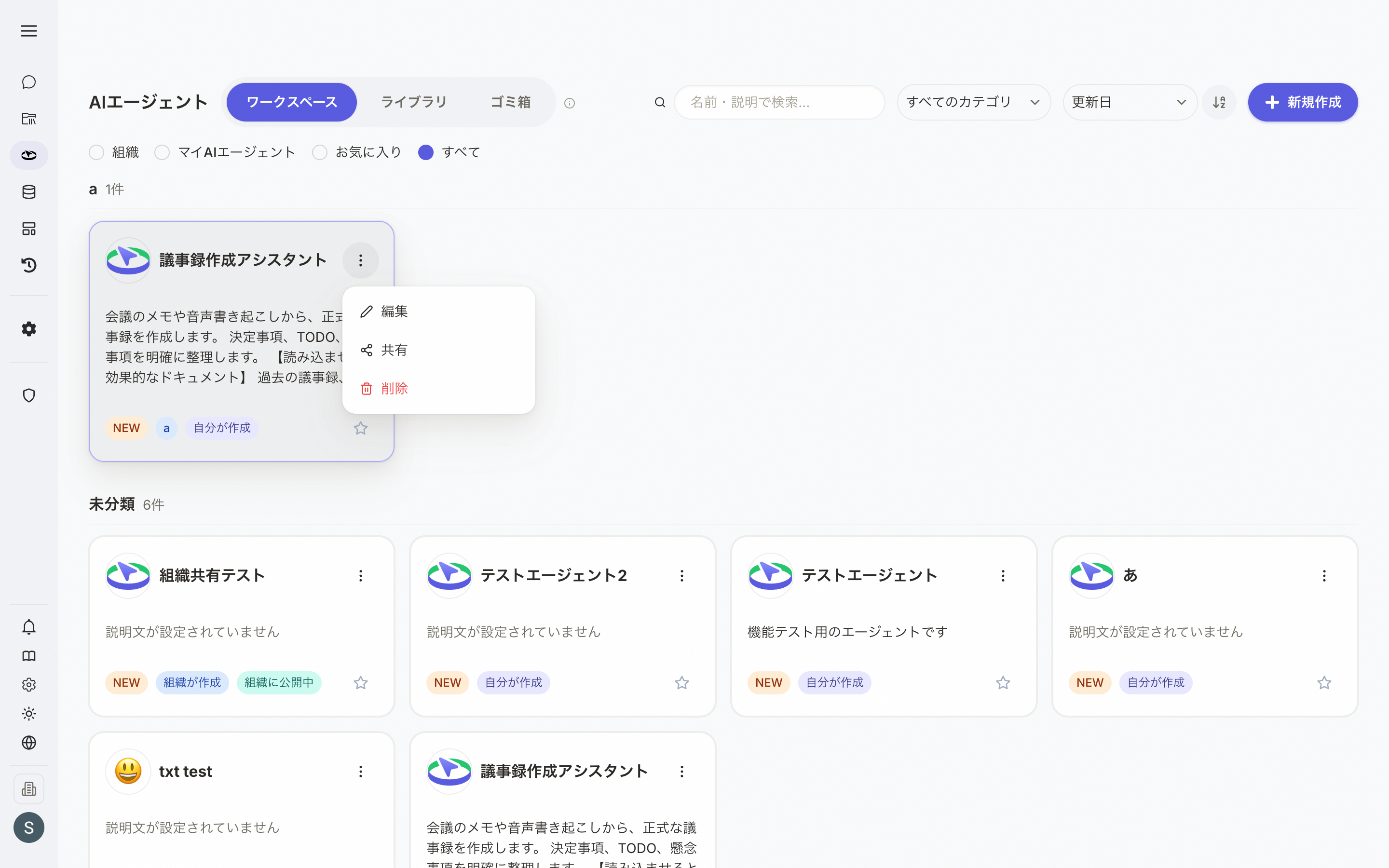Switch to the ライブラリ tab

414,102
